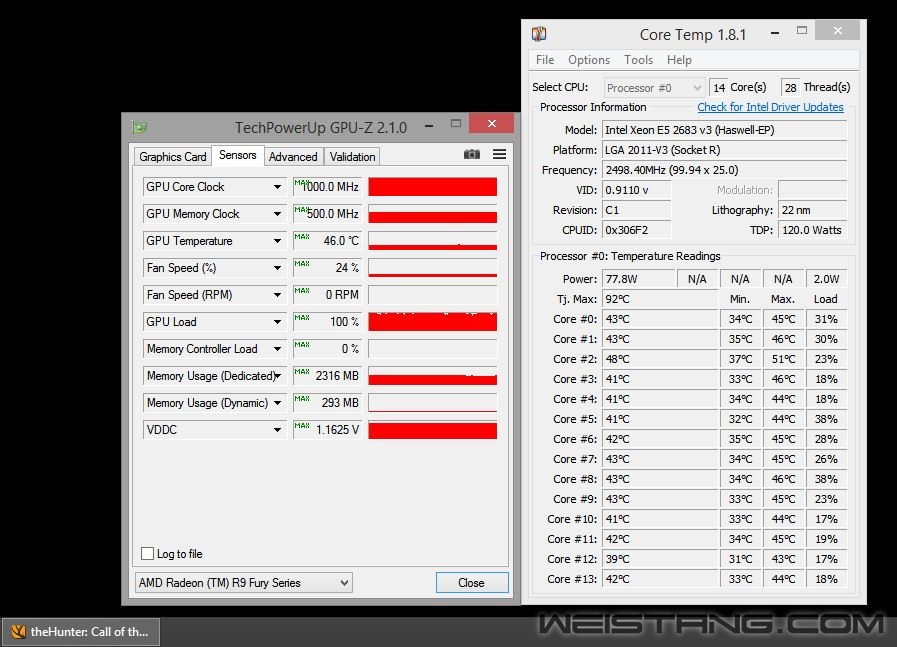Open the Core Temp File menu
897x647 pixels.
(x=545, y=59)
